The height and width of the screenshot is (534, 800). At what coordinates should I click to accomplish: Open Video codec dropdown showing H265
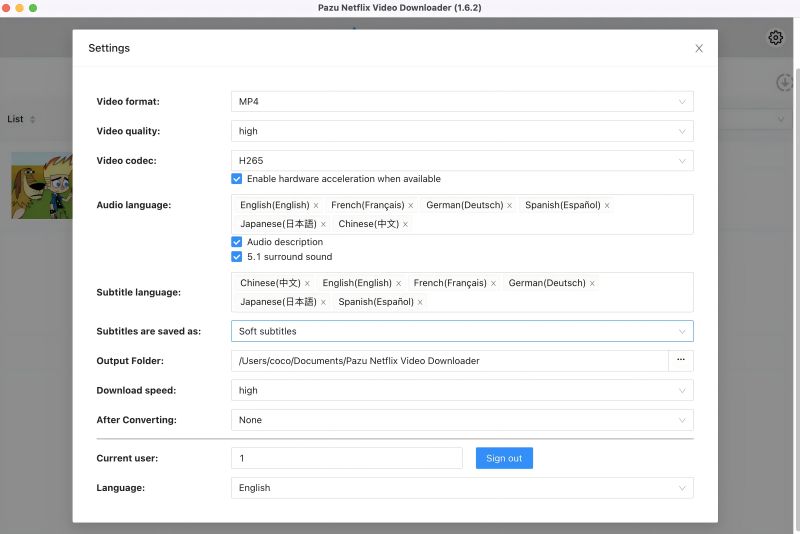tap(462, 161)
